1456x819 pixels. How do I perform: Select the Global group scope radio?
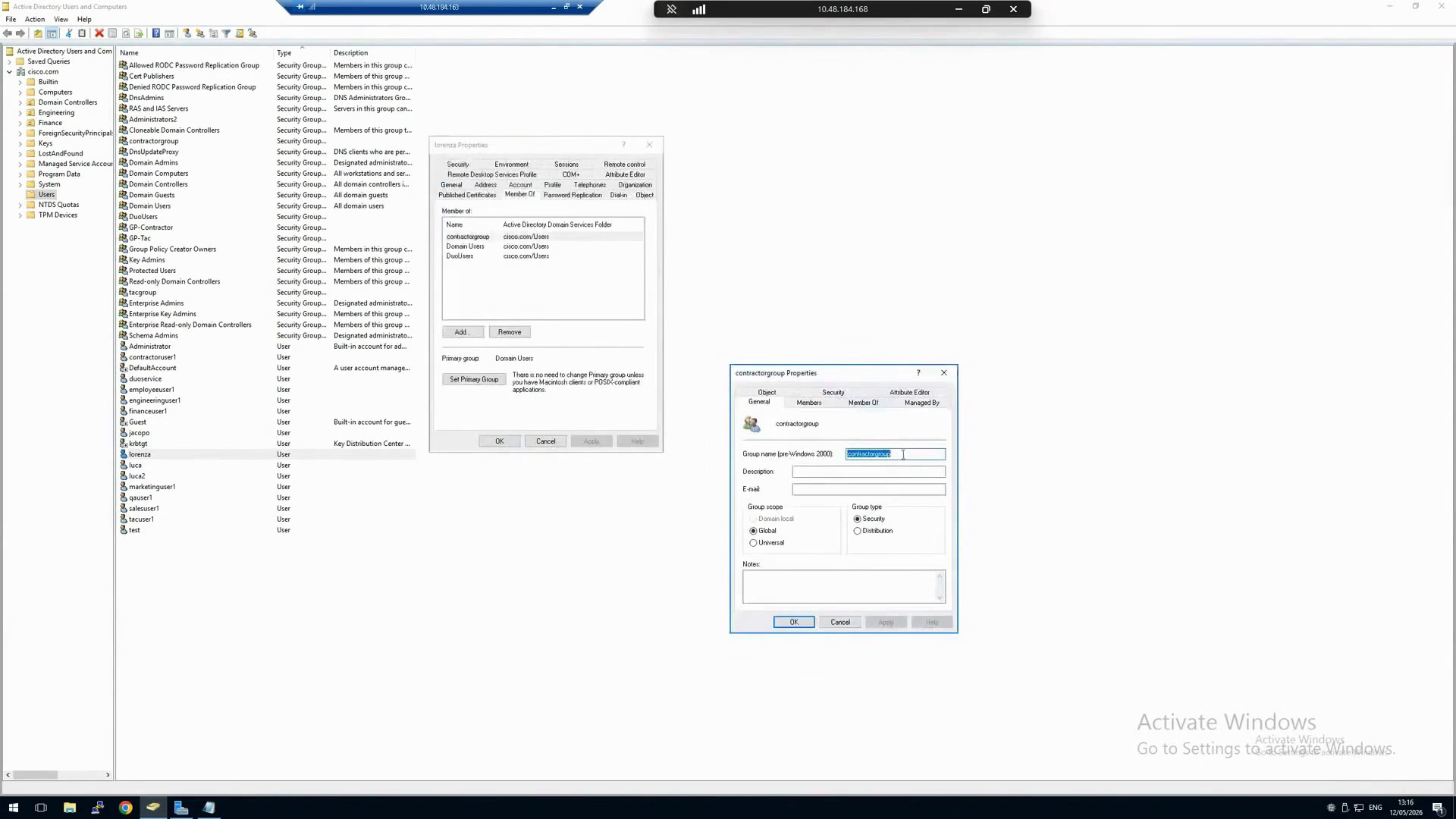coord(753,531)
